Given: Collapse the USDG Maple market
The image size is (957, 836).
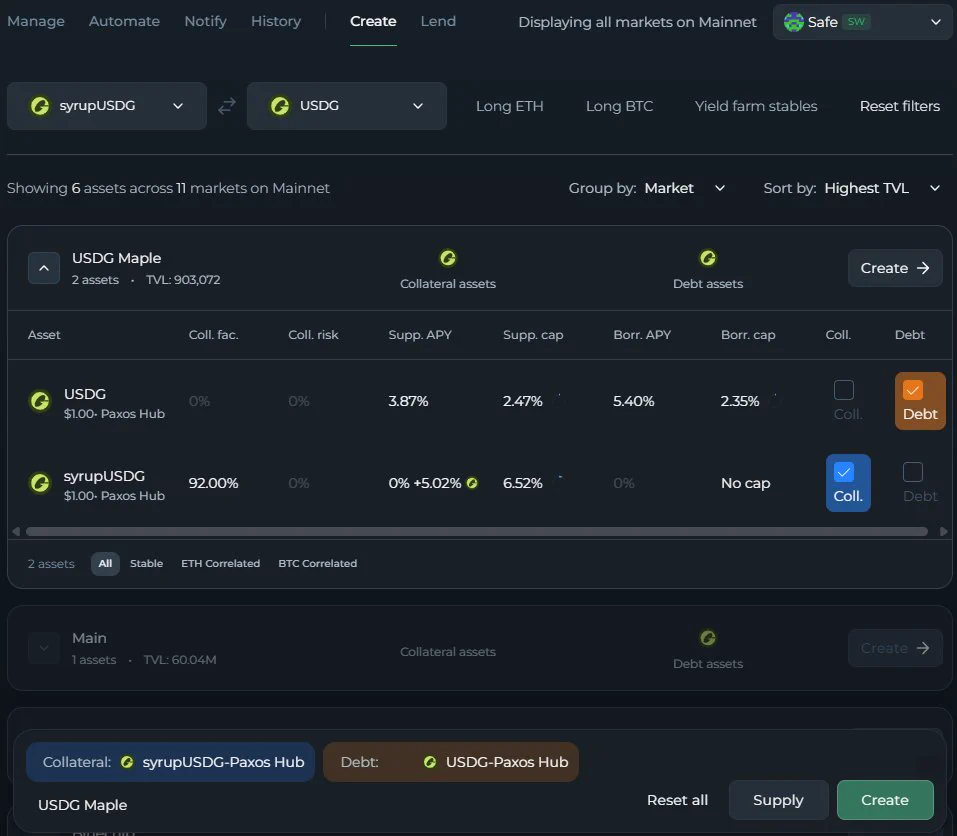Looking at the screenshot, I should coord(44,268).
